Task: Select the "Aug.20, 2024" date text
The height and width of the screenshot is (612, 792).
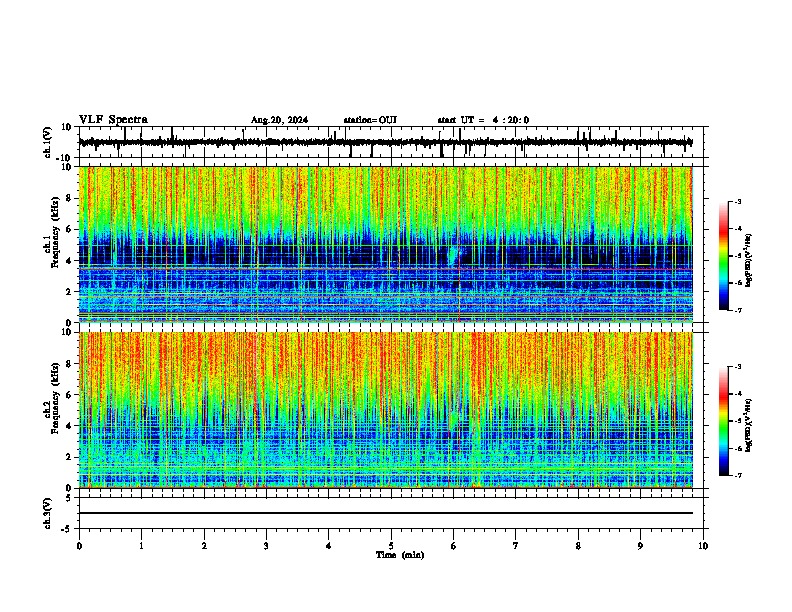Action: (x=279, y=120)
